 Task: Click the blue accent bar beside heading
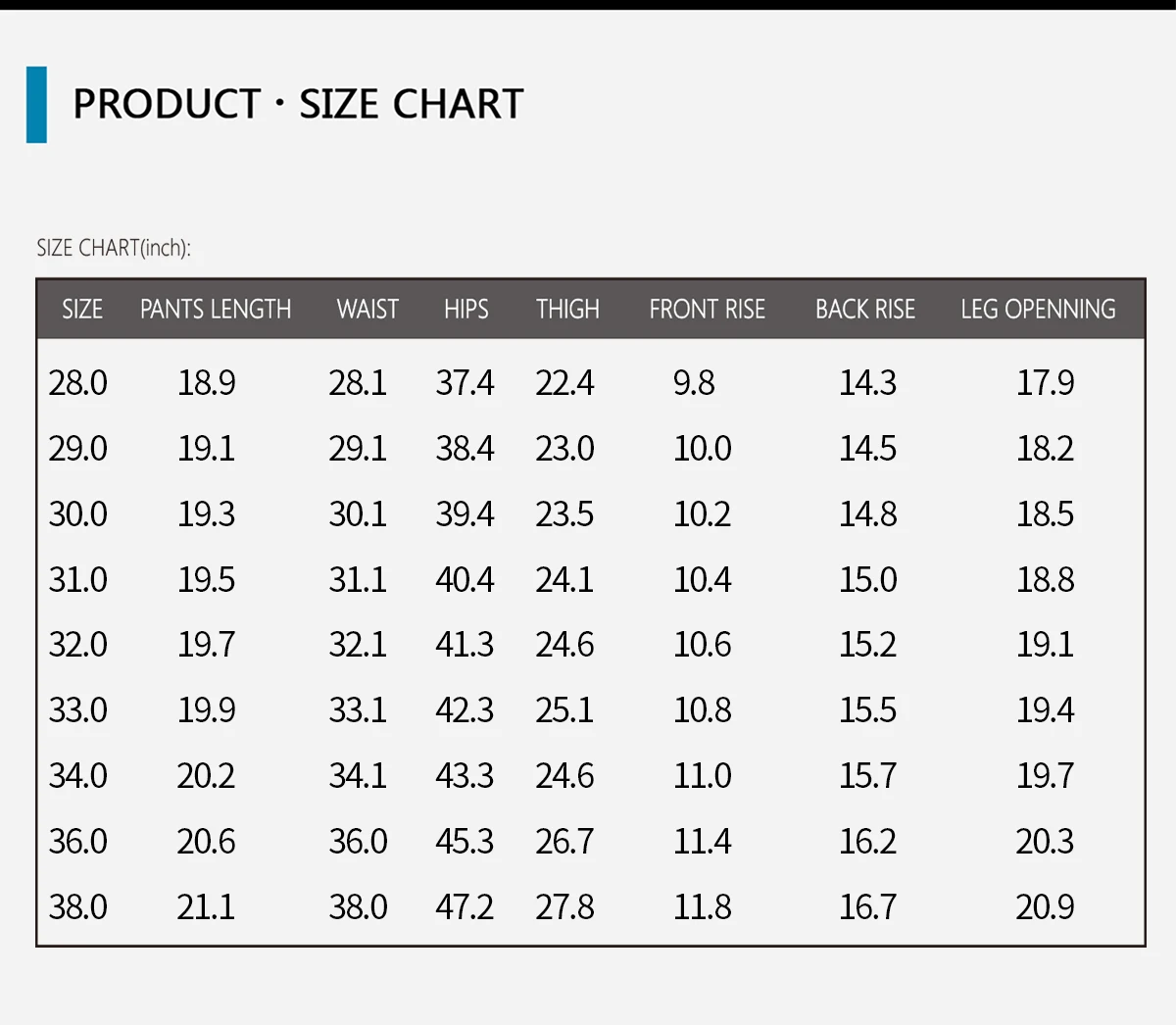tap(36, 105)
